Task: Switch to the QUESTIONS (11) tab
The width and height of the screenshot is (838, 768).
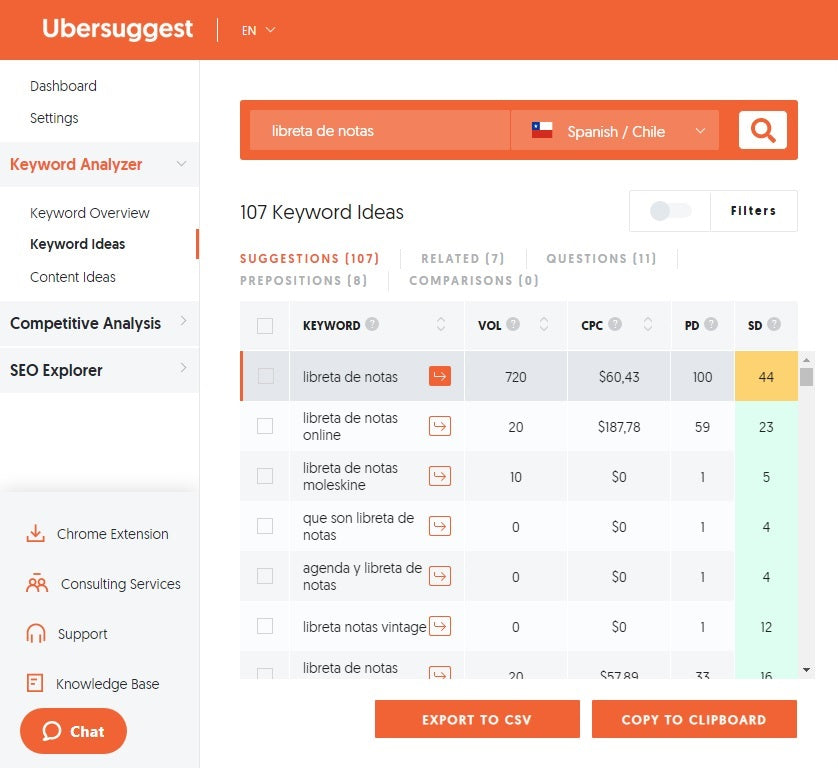Action: click(601, 259)
